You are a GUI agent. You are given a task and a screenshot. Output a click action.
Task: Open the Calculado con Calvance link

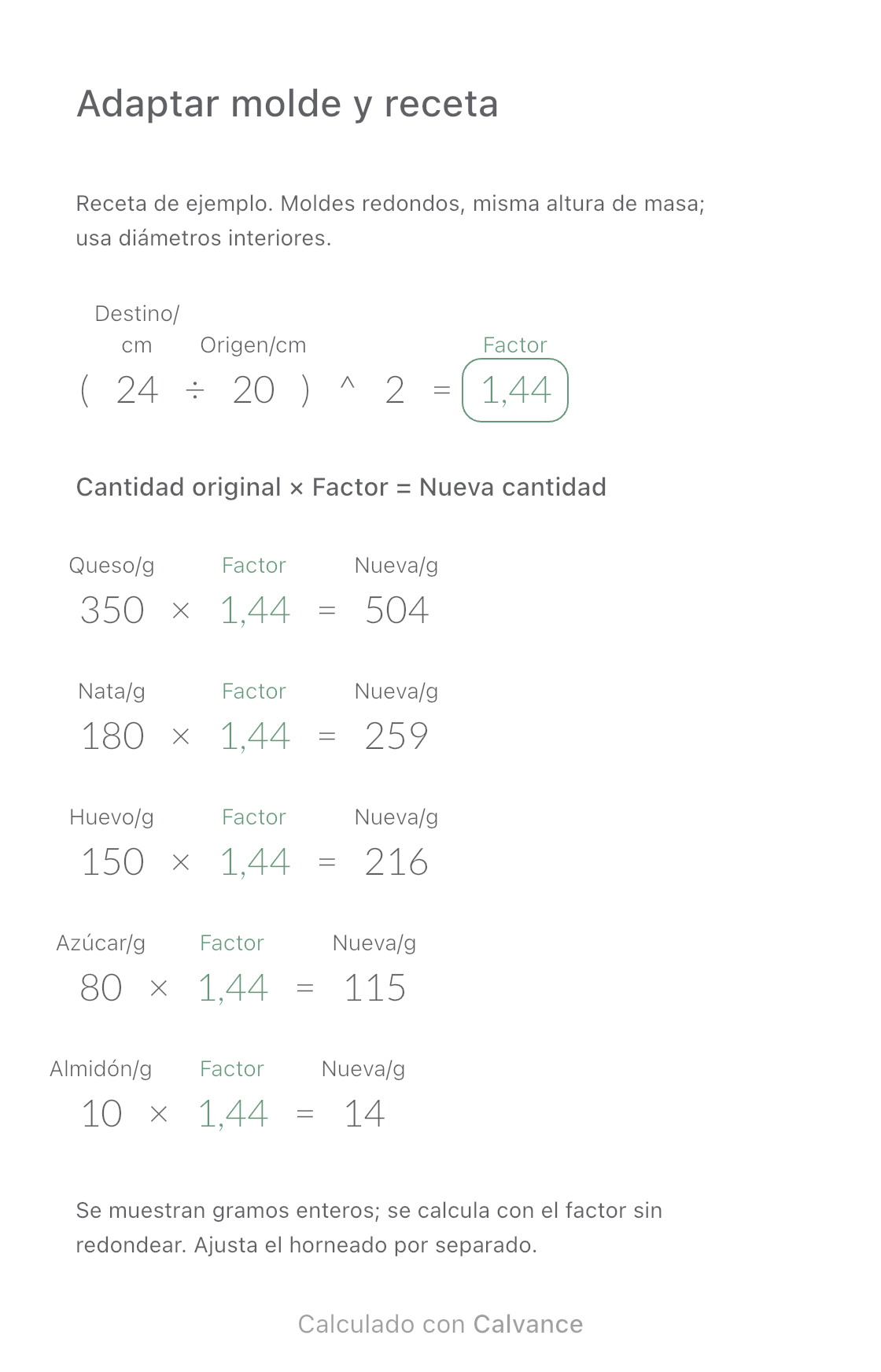(x=440, y=1324)
